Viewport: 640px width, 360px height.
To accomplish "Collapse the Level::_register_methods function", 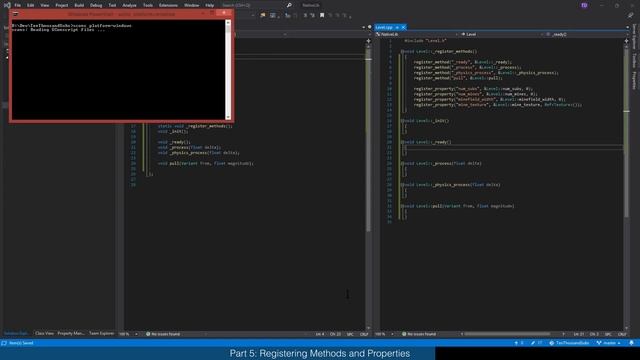I will [x=402, y=51].
